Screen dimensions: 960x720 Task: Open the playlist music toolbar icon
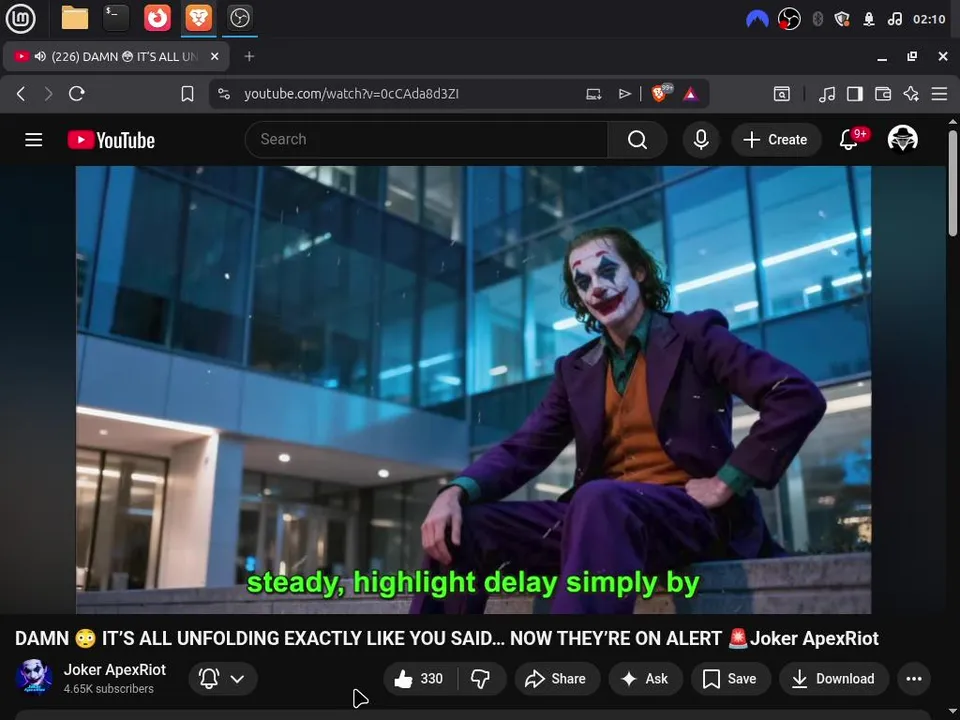pos(827,94)
